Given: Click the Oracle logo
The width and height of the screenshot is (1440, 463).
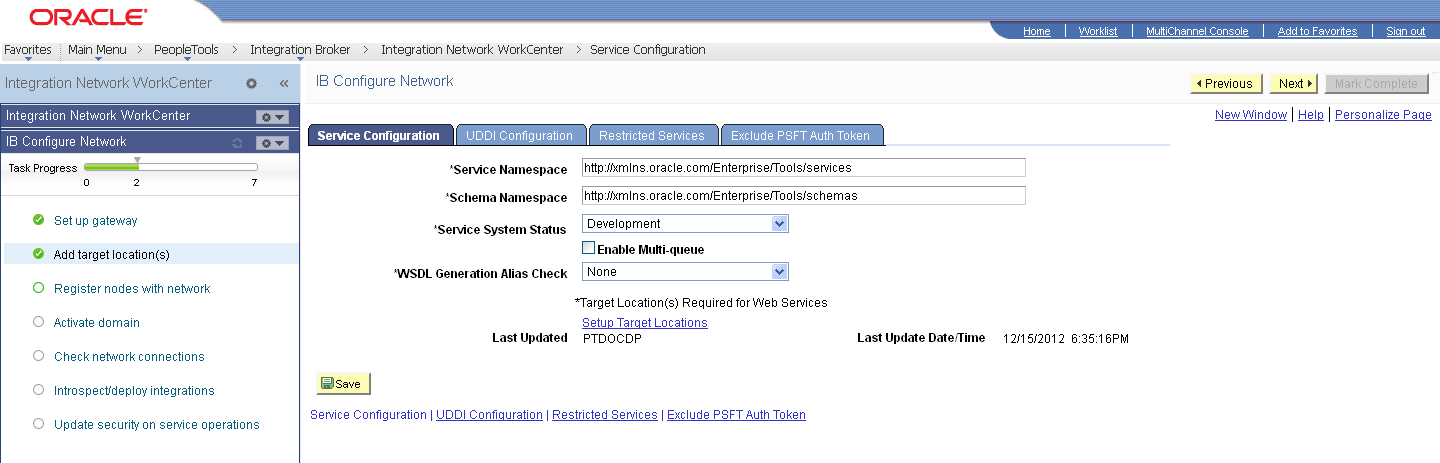Looking at the screenshot, I should pyautogui.click(x=89, y=17).
